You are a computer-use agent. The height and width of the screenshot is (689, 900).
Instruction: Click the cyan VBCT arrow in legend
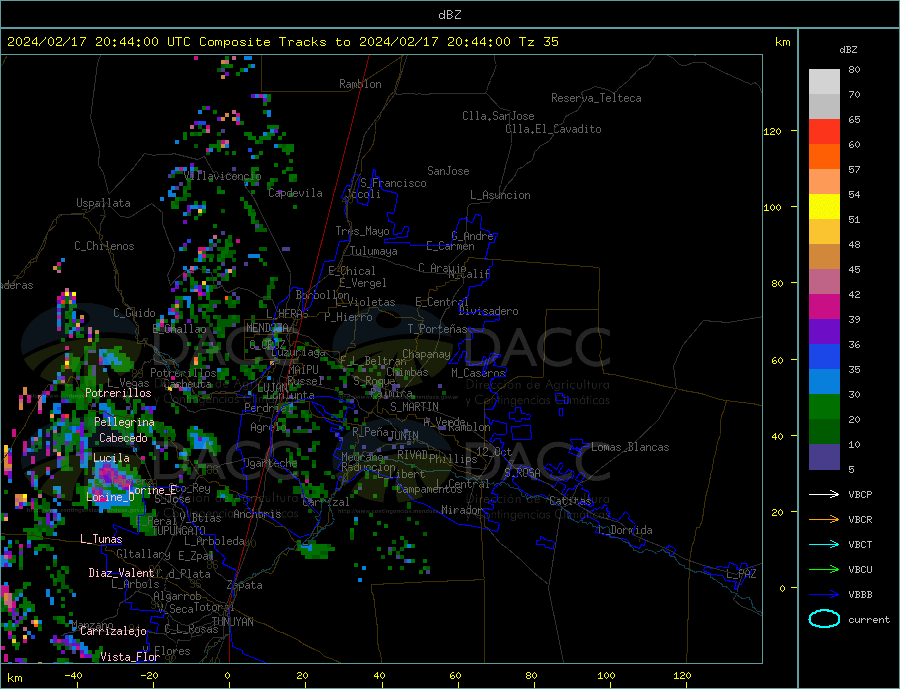tap(824, 544)
